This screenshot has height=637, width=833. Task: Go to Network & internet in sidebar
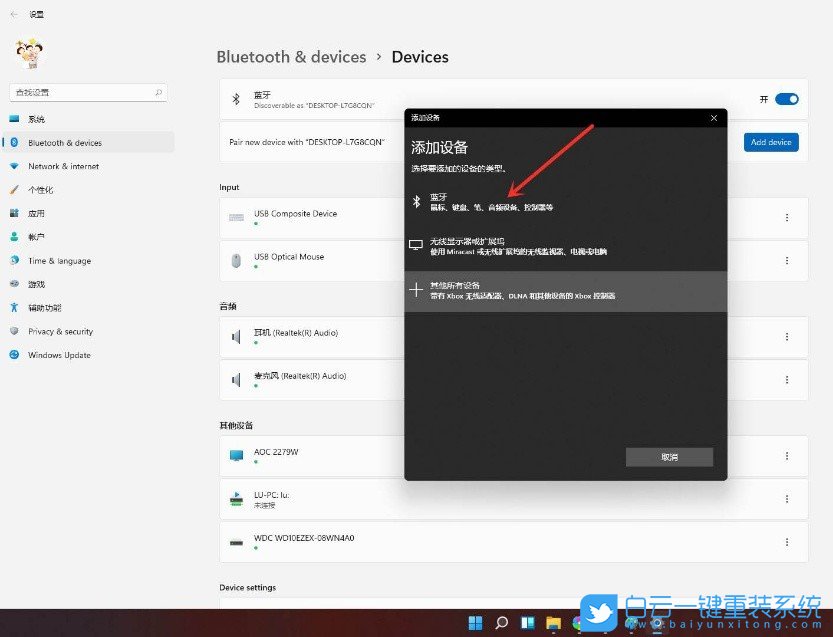click(63, 166)
